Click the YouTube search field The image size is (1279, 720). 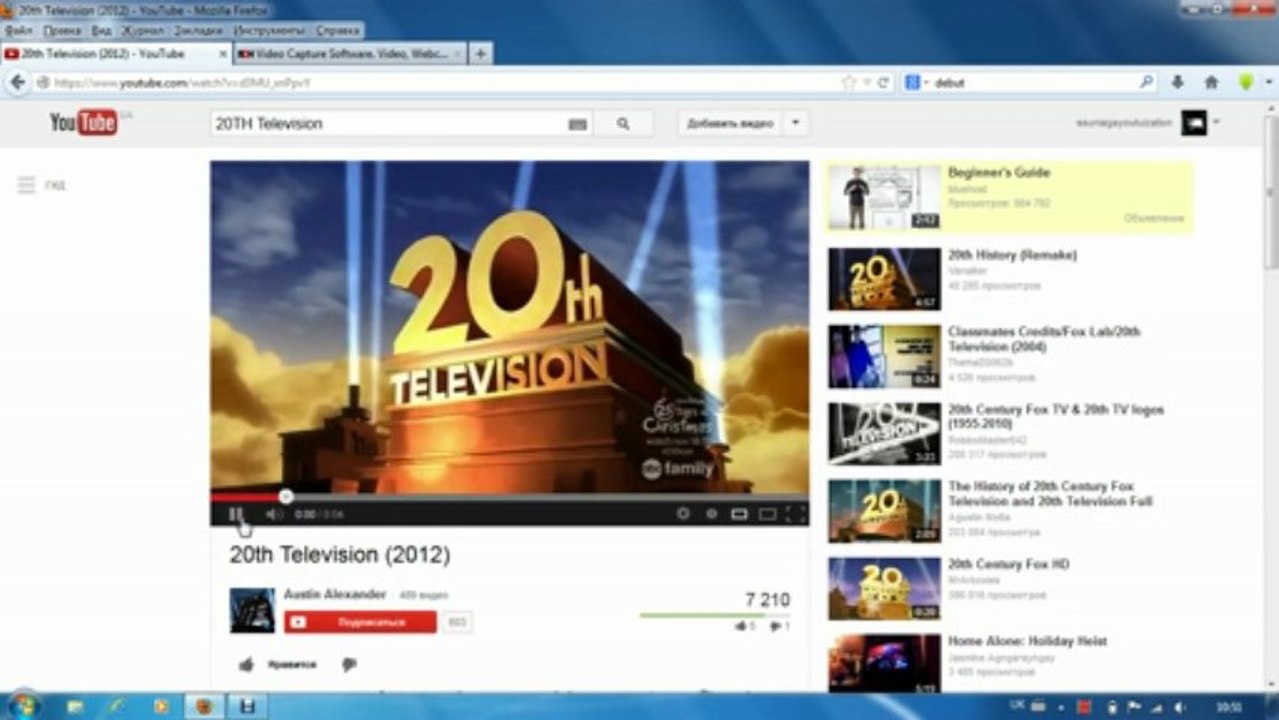[400, 124]
